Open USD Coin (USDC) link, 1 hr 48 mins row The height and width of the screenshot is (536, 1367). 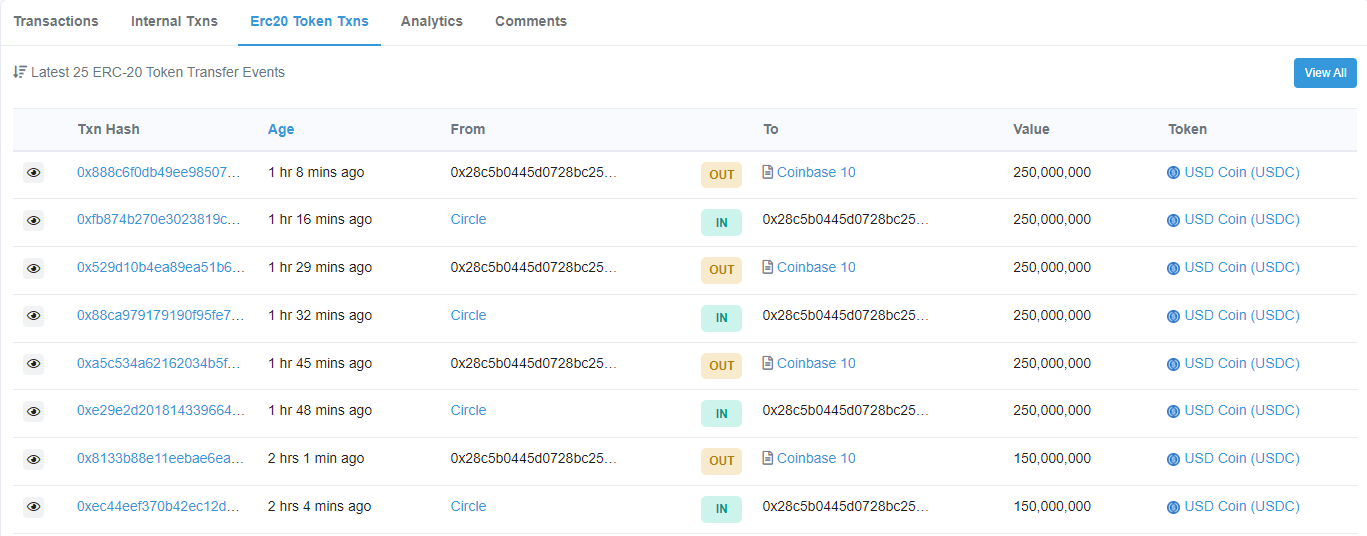[x=1242, y=410]
